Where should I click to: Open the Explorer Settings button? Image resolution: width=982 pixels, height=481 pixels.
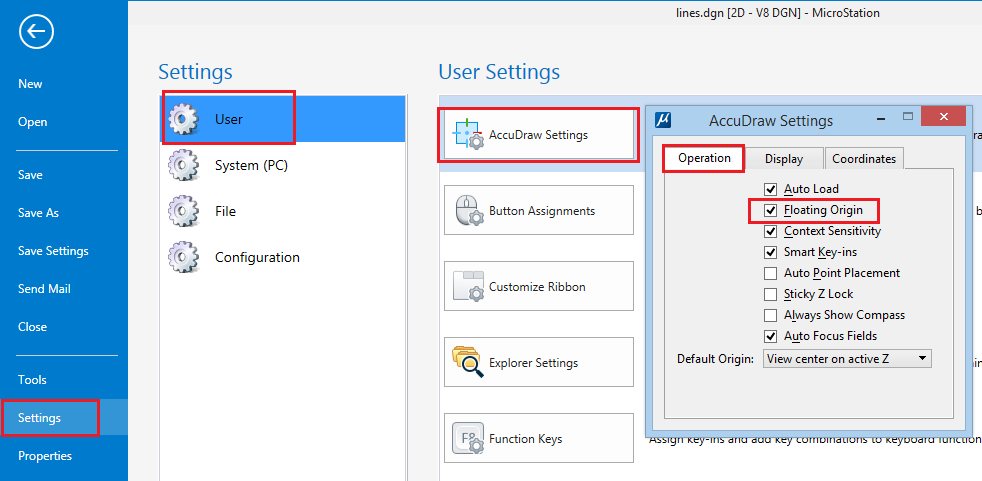(x=539, y=362)
